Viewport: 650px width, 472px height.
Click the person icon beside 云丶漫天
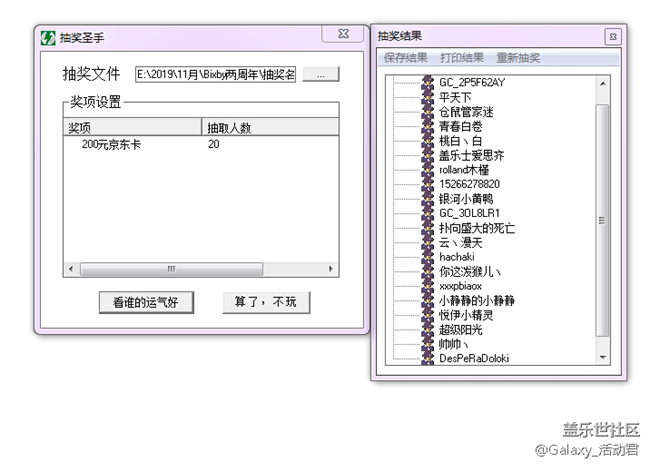coord(428,242)
